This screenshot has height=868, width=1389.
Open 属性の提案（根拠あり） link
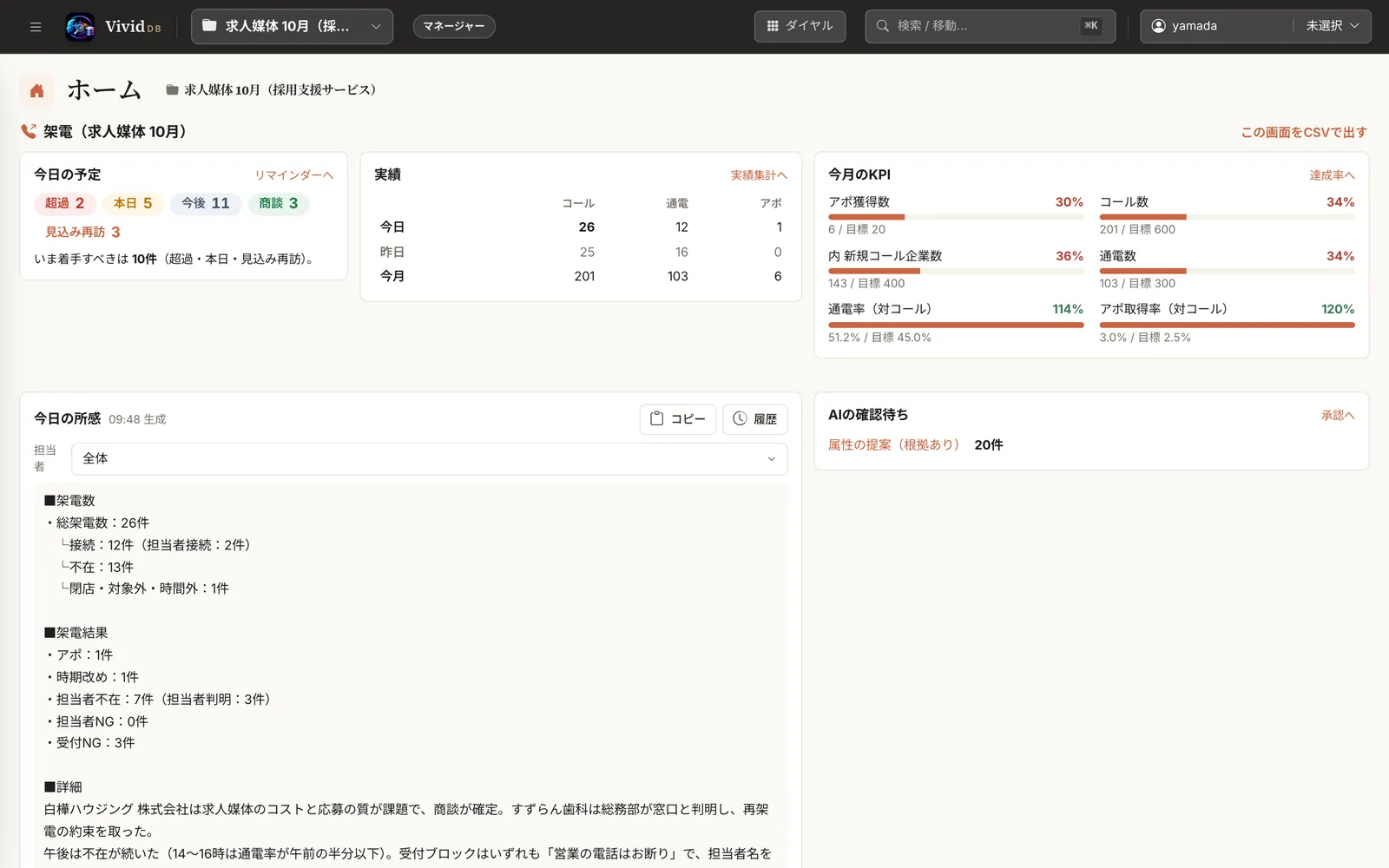click(893, 445)
